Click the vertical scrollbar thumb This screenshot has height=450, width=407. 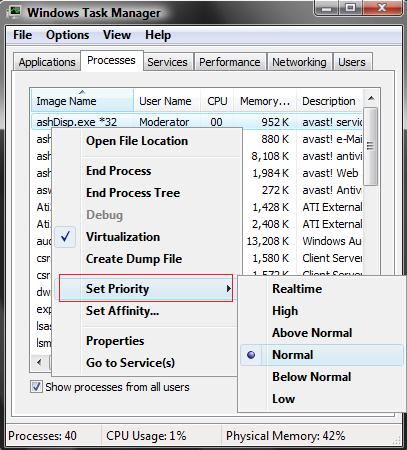tap(370, 146)
